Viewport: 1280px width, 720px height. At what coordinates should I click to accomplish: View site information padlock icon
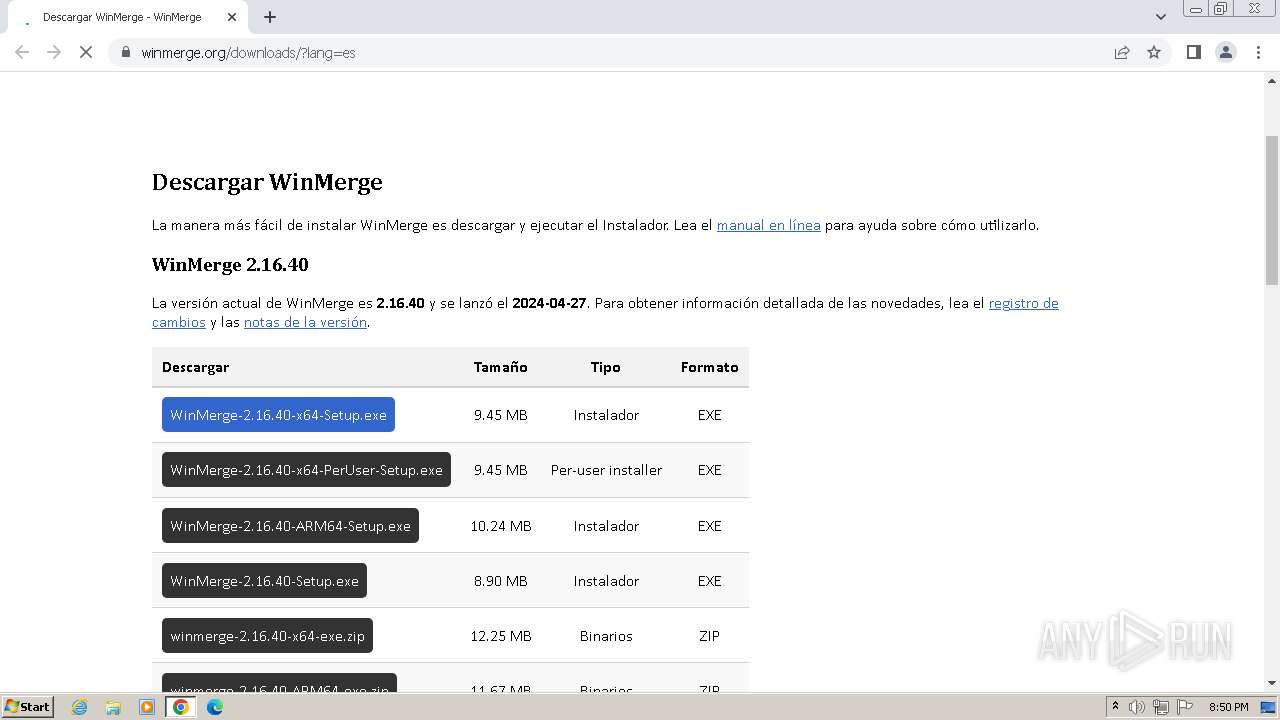pyautogui.click(x=126, y=52)
